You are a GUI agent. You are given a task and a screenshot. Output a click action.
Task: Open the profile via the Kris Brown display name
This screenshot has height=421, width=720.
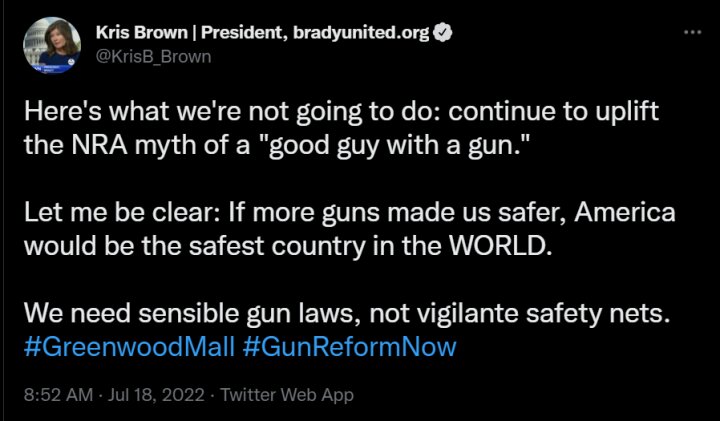point(141,33)
